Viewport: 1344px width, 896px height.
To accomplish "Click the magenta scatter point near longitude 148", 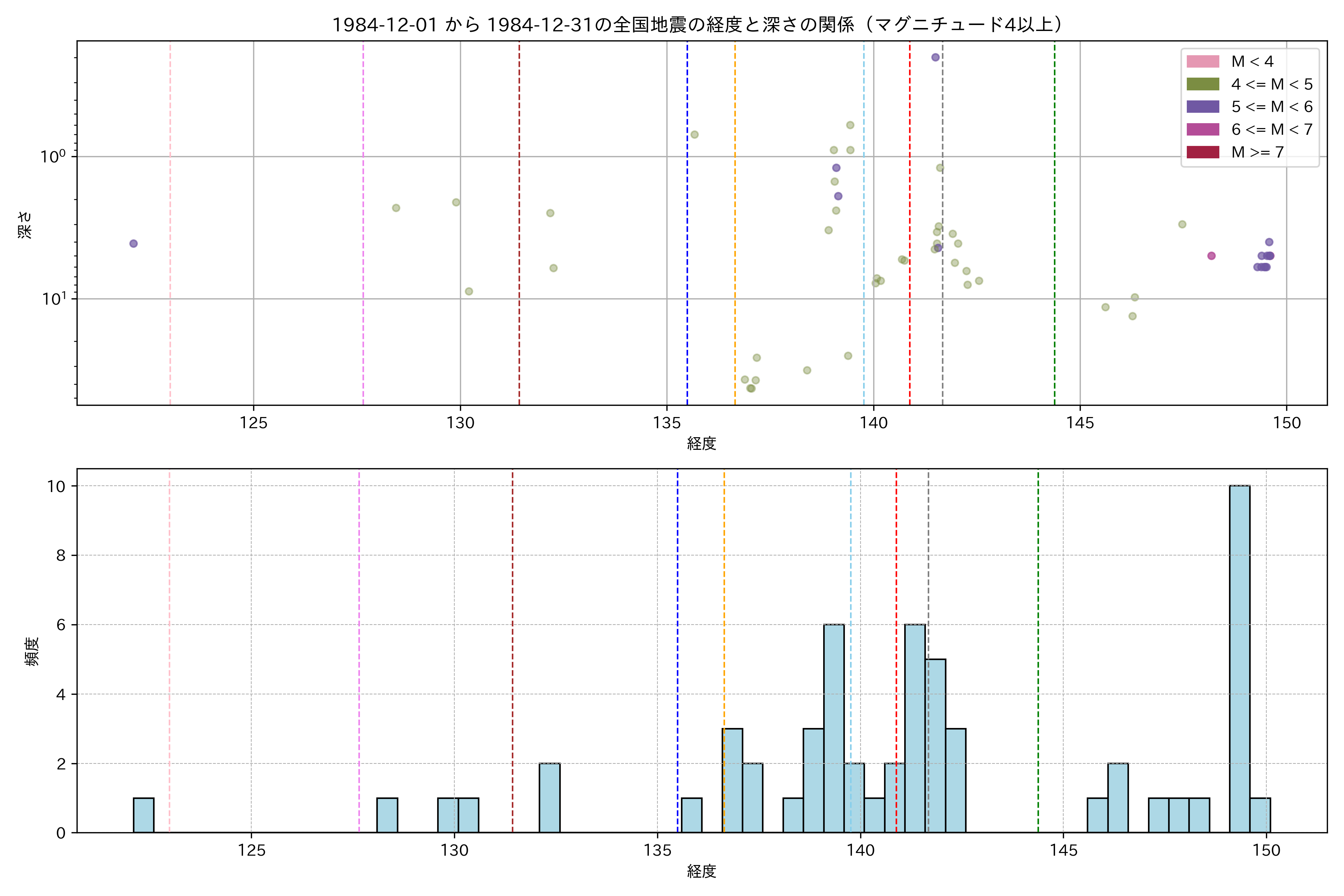I will pyautogui.click(x=1211, y=256).
